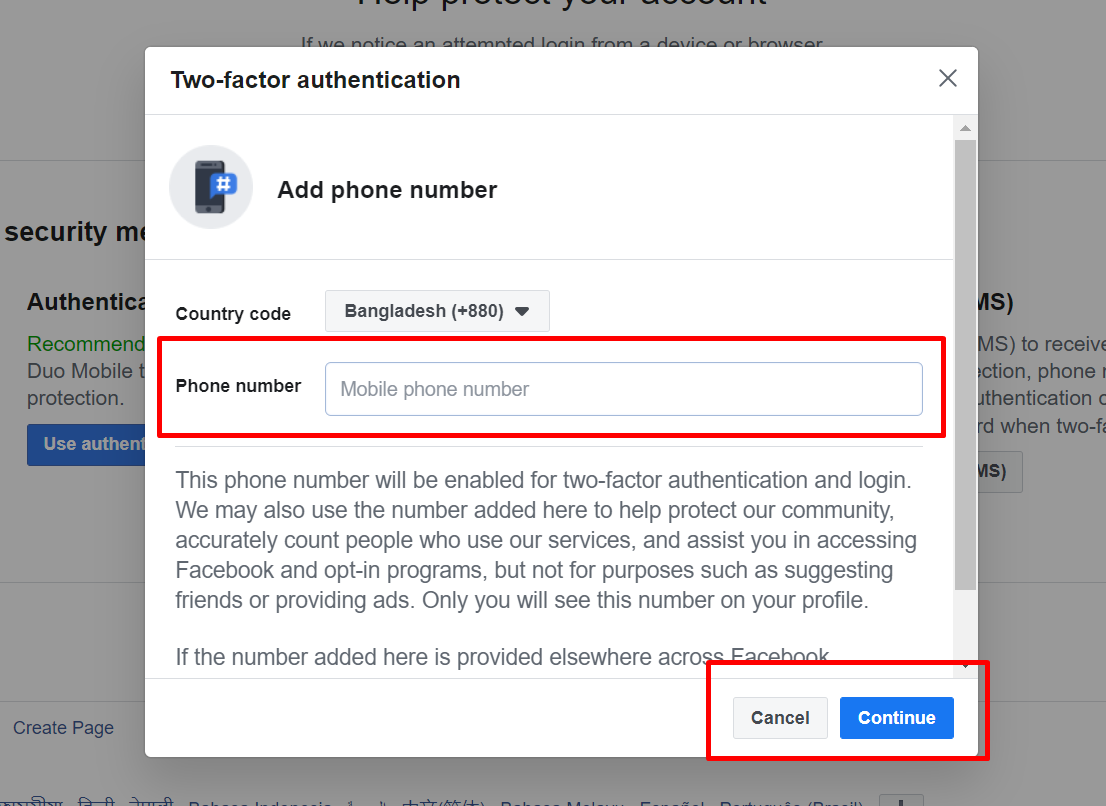Click the dialog's vertical scrollbar thumb

pyautogui.click(x=965, y=365)
